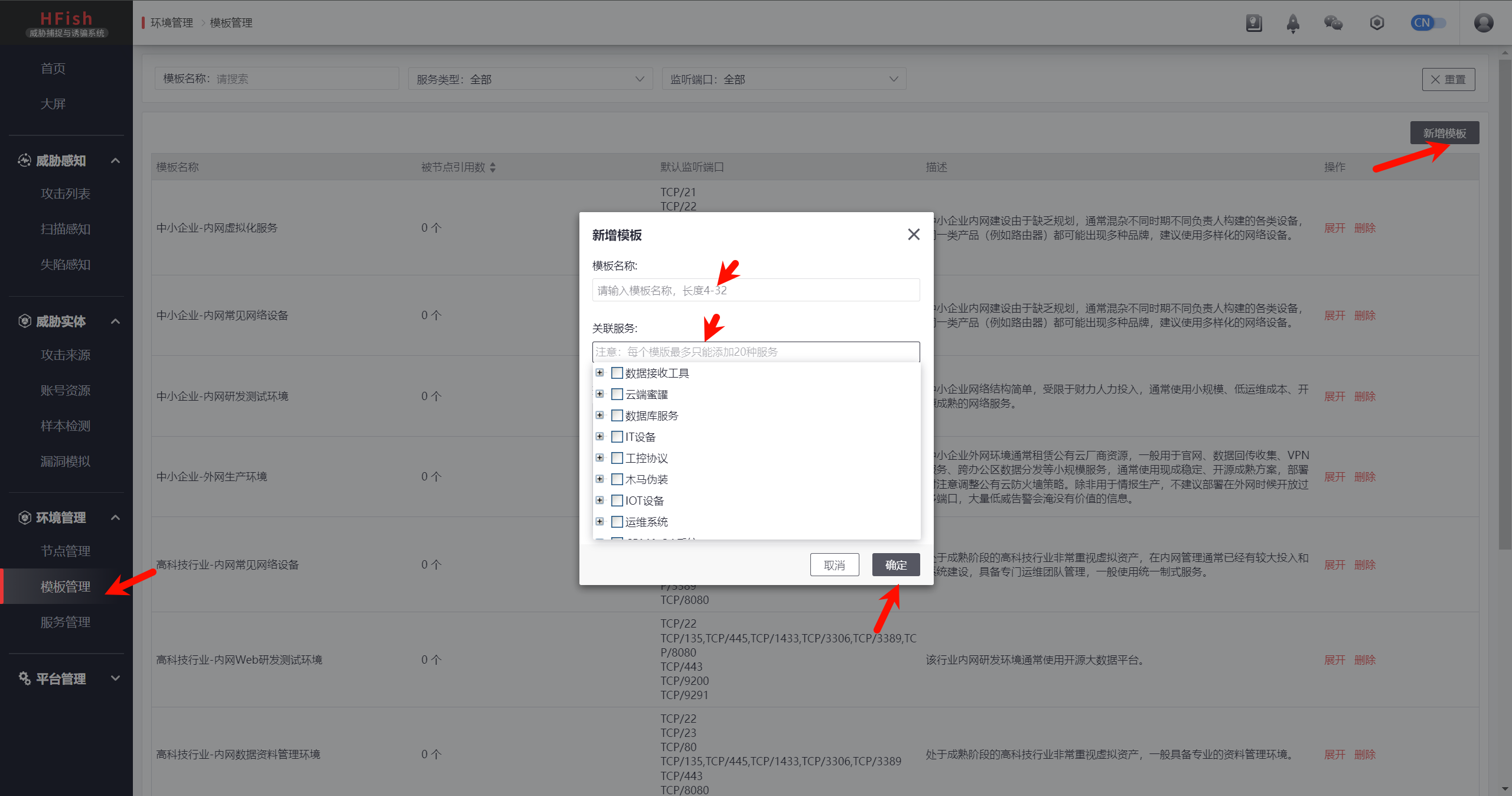Click the 威胁感知 section icon
Viewport: 1512px width, 796px height.
tap(24, 160)
